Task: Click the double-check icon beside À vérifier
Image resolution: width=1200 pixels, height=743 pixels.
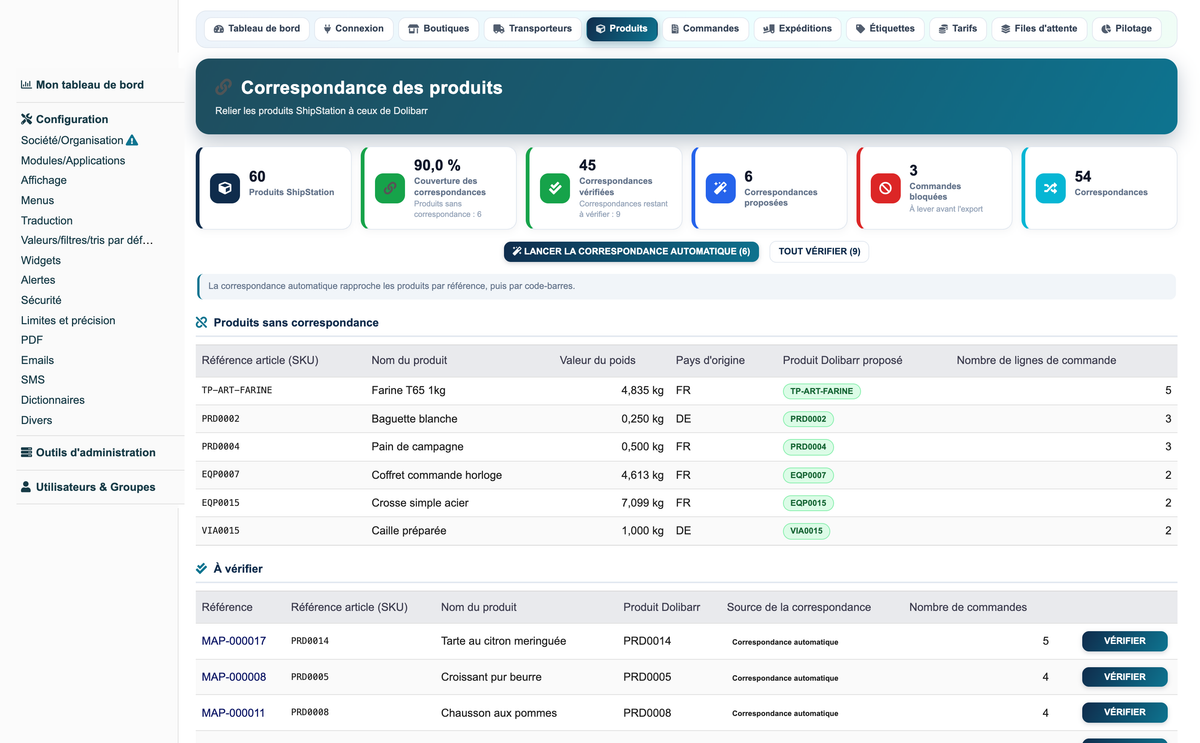Action: click(202, 569)
